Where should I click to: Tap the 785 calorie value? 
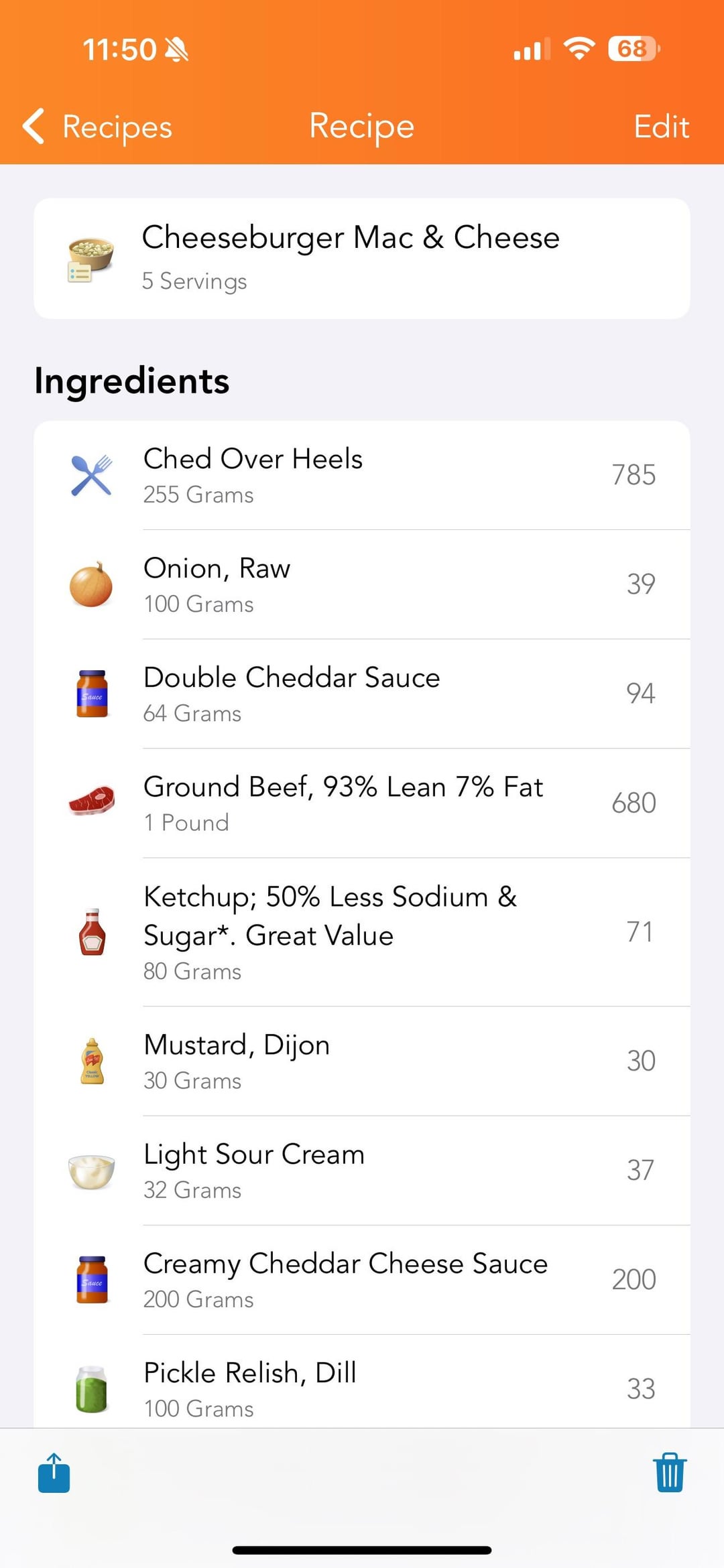633,475
